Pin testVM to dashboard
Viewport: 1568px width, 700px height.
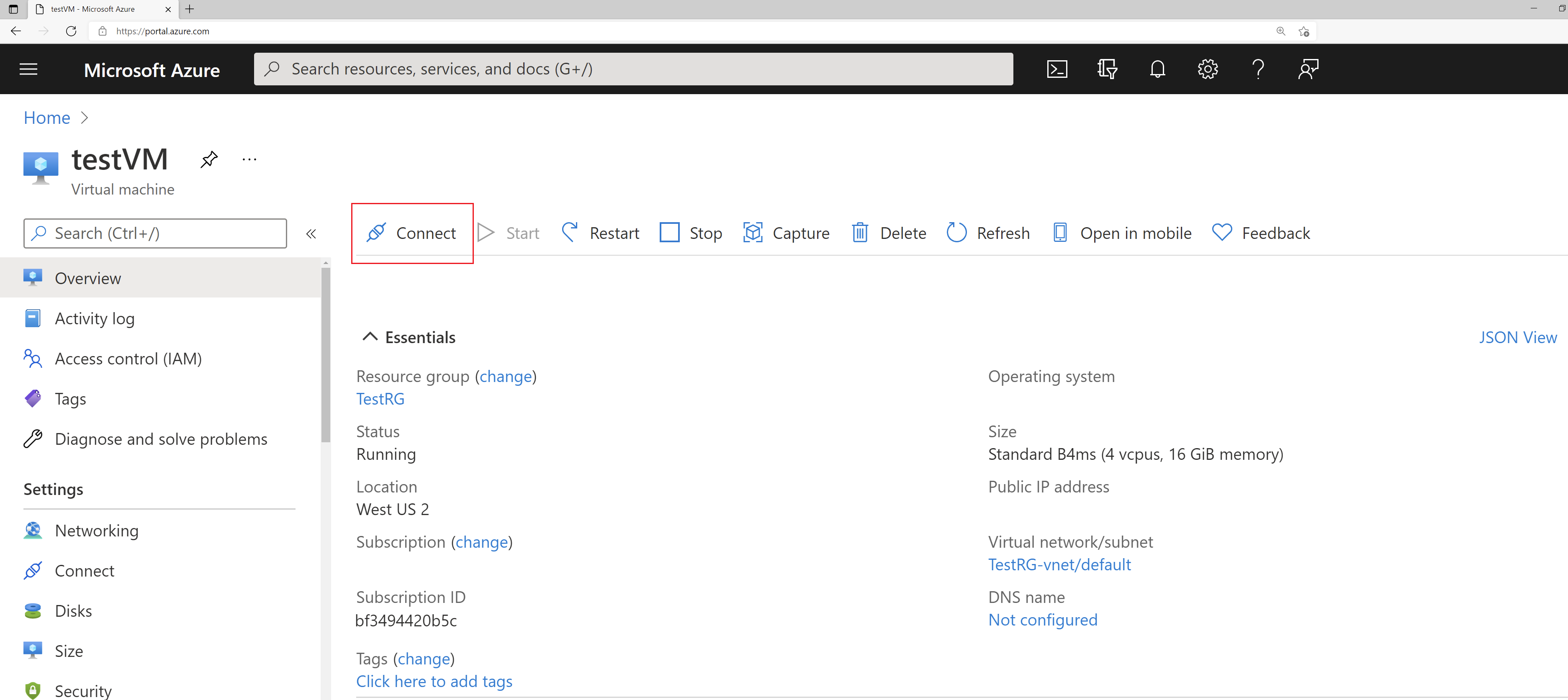[209, 159]
